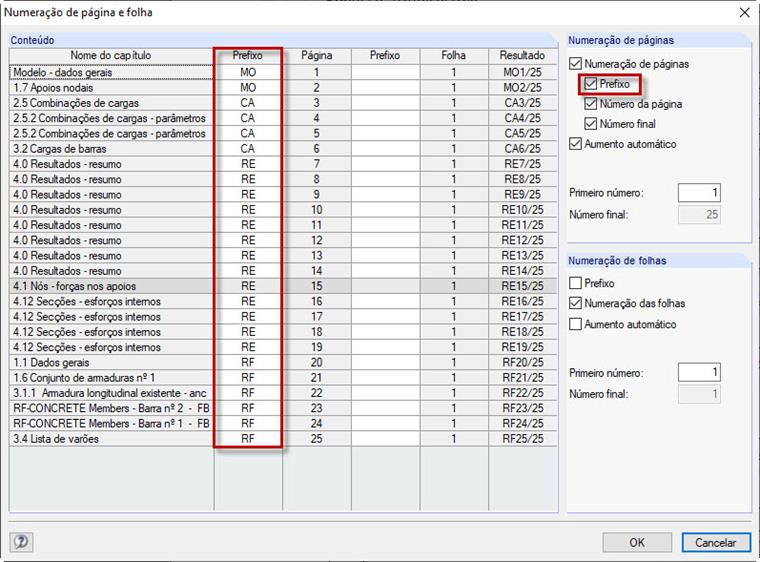Click Nome do capítulo column header
This screenshot has height=562, width=760.
[x=111, y=56]
